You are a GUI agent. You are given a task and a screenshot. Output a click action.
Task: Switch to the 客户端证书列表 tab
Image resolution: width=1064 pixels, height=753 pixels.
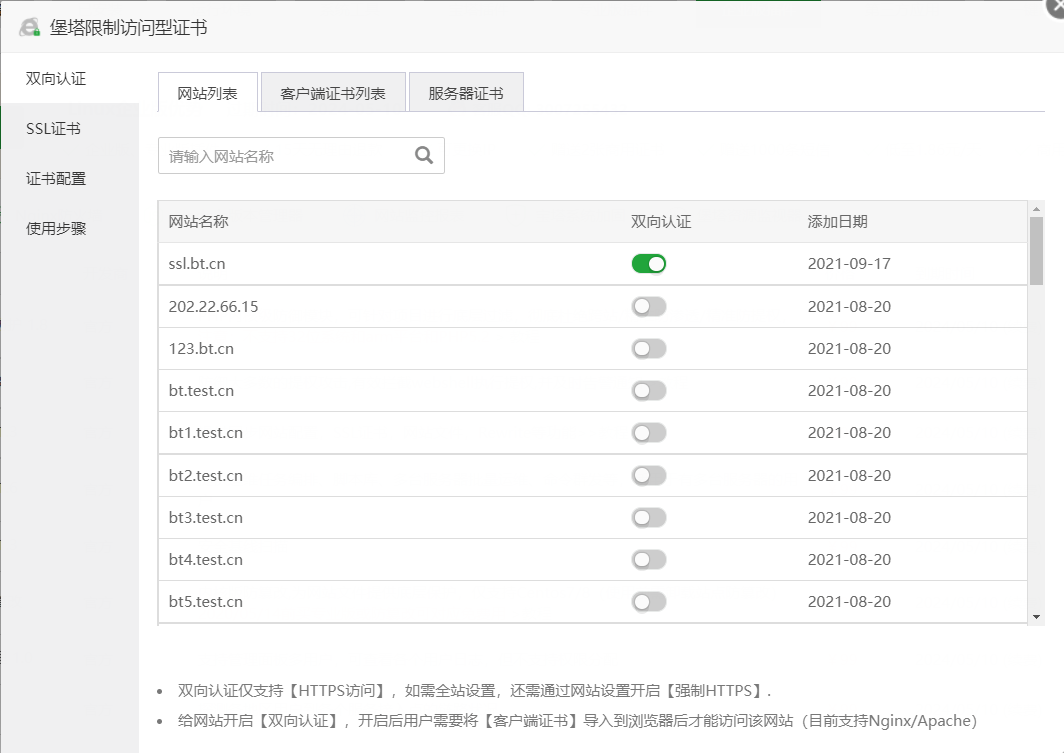coord(332,91)
